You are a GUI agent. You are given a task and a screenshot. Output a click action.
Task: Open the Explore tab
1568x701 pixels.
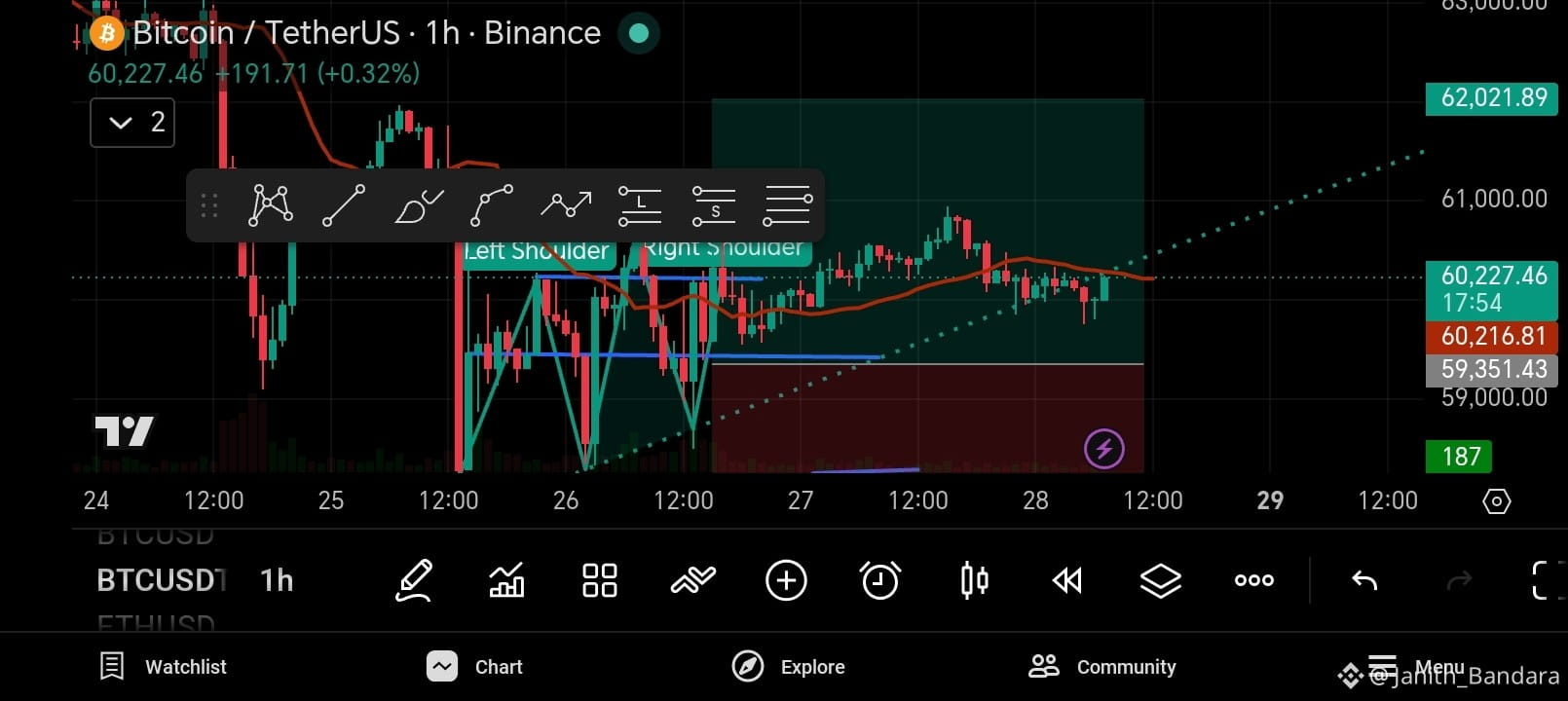(788, 667)
